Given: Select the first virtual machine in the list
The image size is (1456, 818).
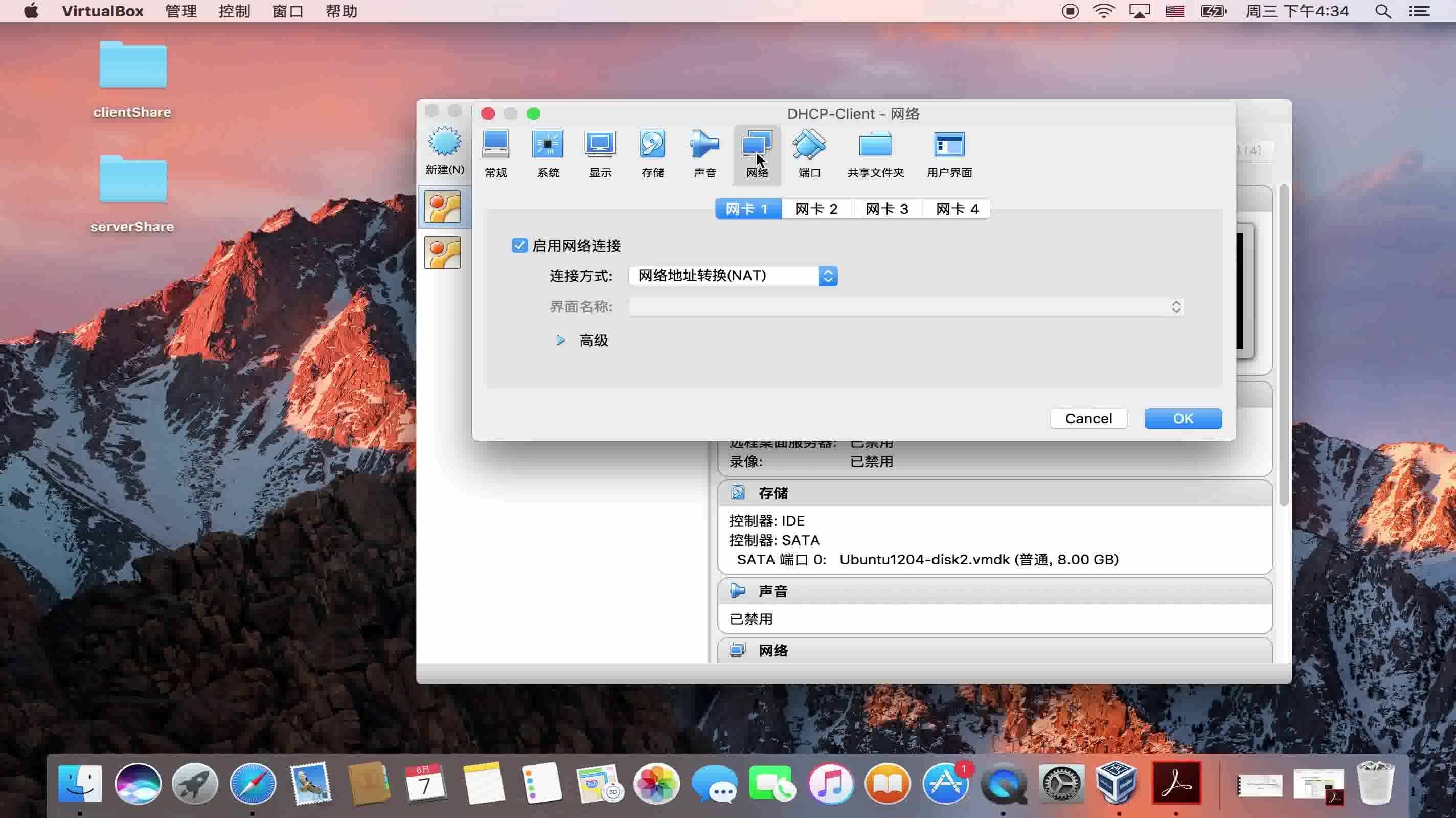Looking at the screenshot, I should (x=443, y=207).
